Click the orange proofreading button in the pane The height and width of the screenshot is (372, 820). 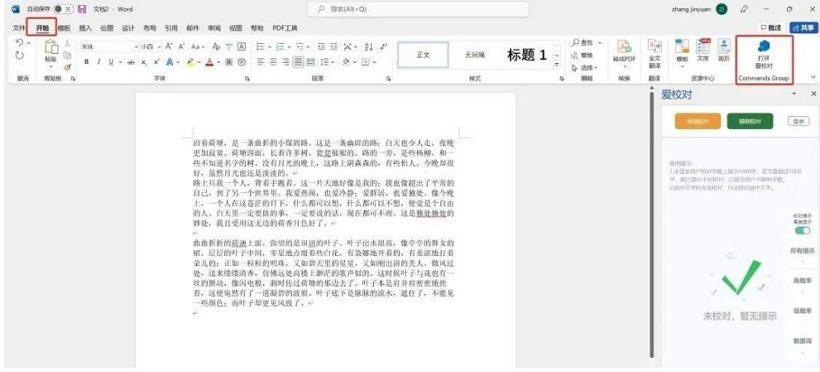click(698, 121)
